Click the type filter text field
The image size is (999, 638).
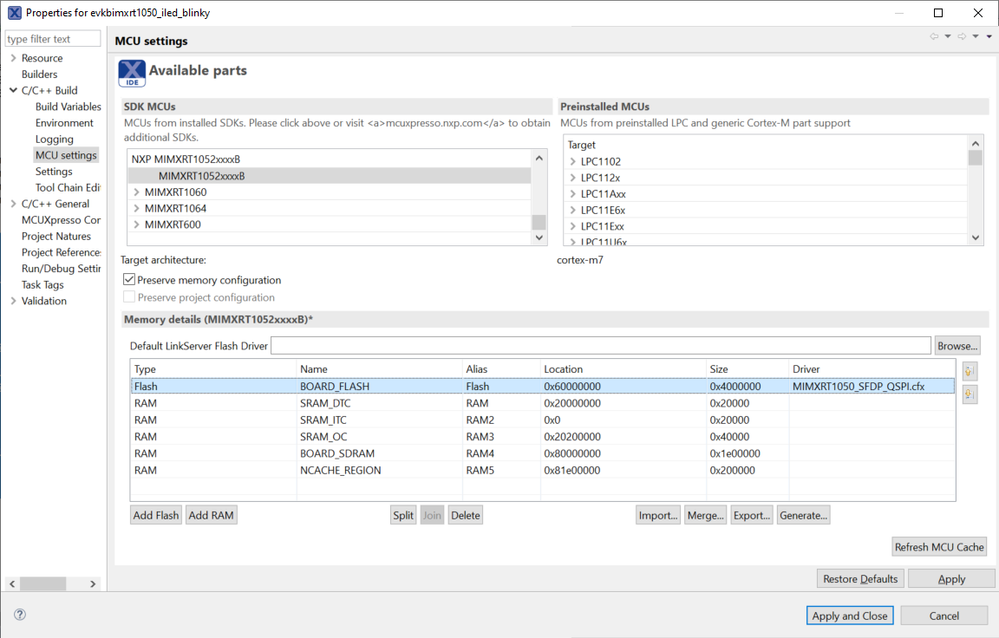[x=53, y=39]
